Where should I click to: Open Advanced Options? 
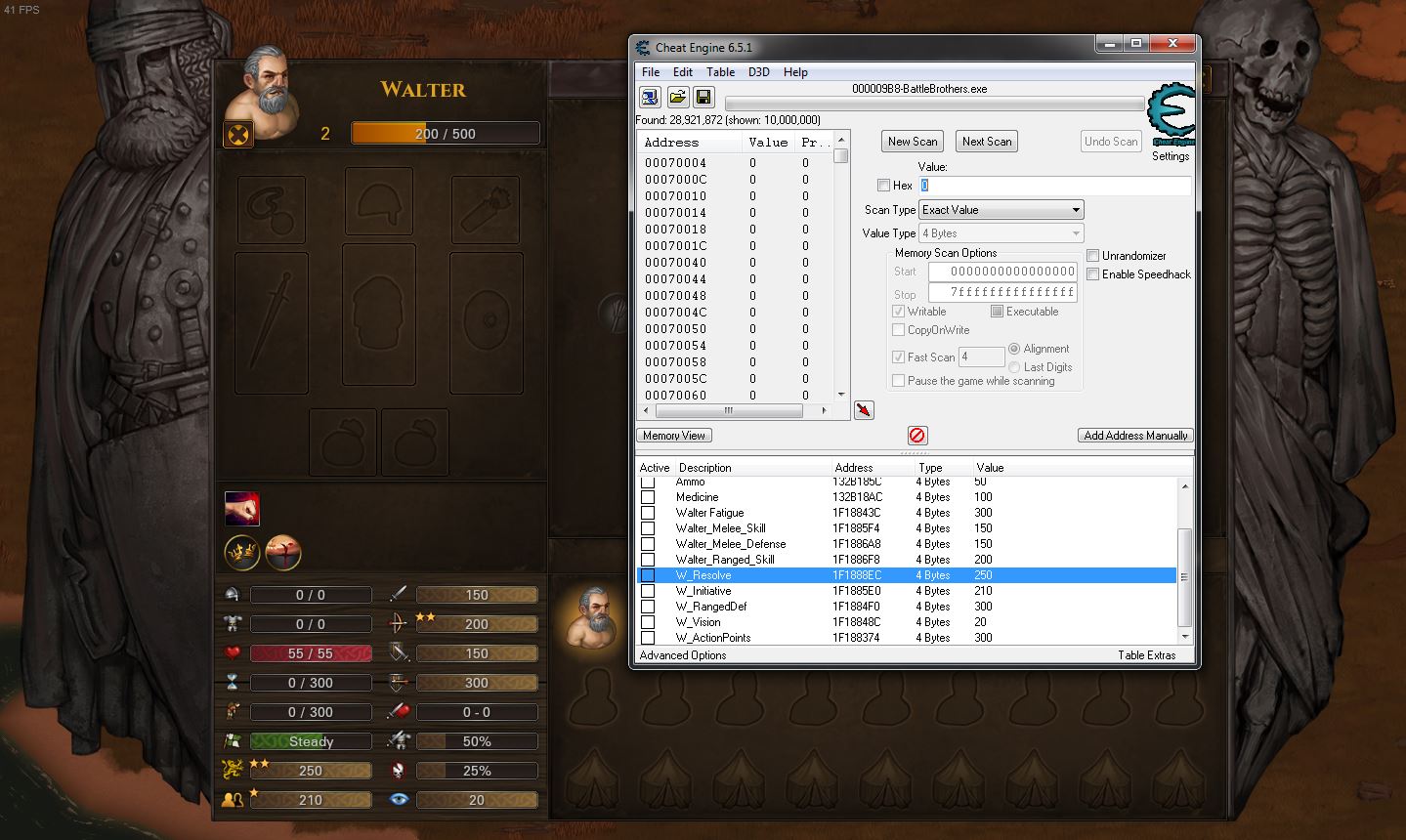click(x=683, y=655)
